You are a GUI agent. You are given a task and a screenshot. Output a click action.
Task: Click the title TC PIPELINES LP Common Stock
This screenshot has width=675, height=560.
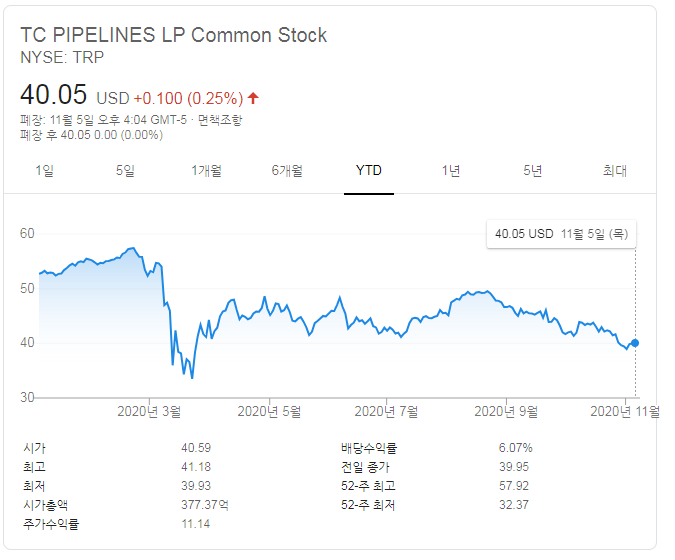pyautogui.click(x=173, y=35)
